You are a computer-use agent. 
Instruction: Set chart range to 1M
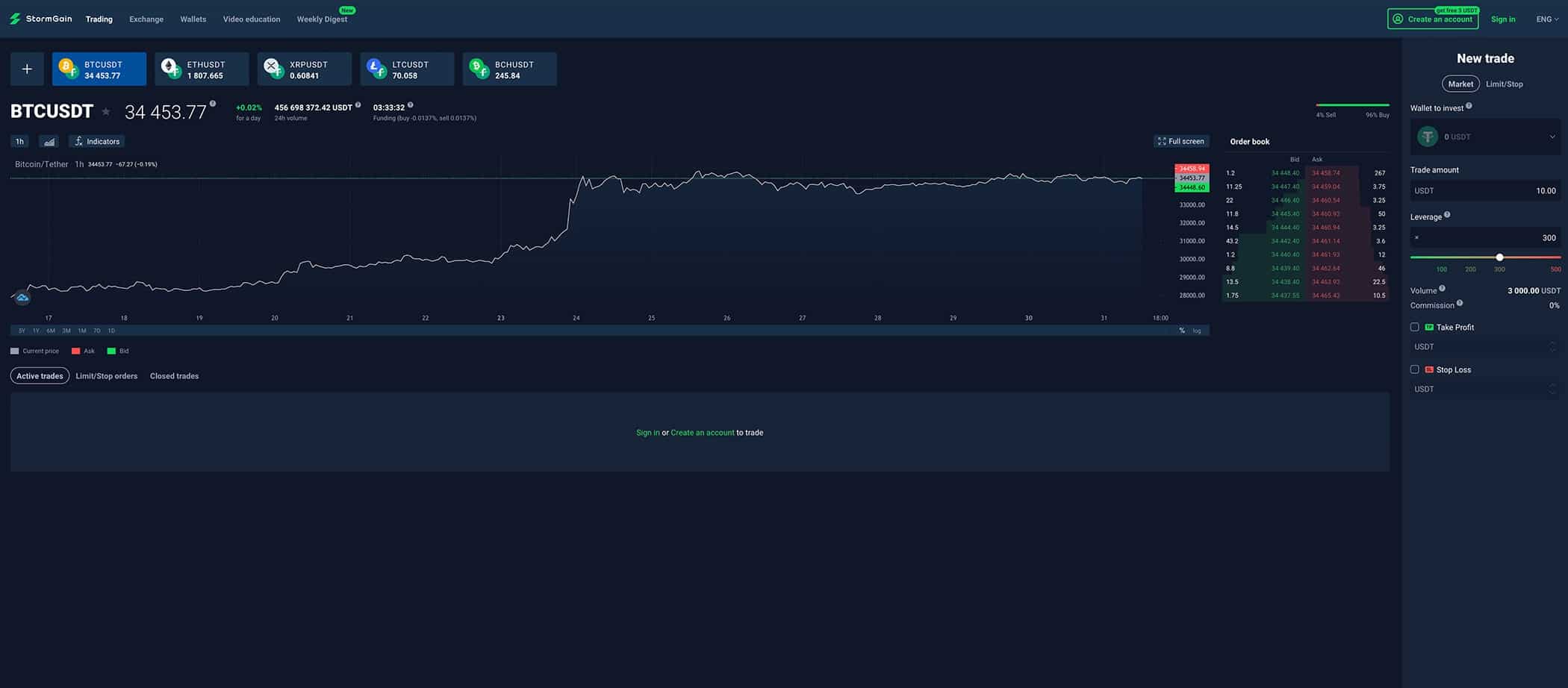[82, 331]
